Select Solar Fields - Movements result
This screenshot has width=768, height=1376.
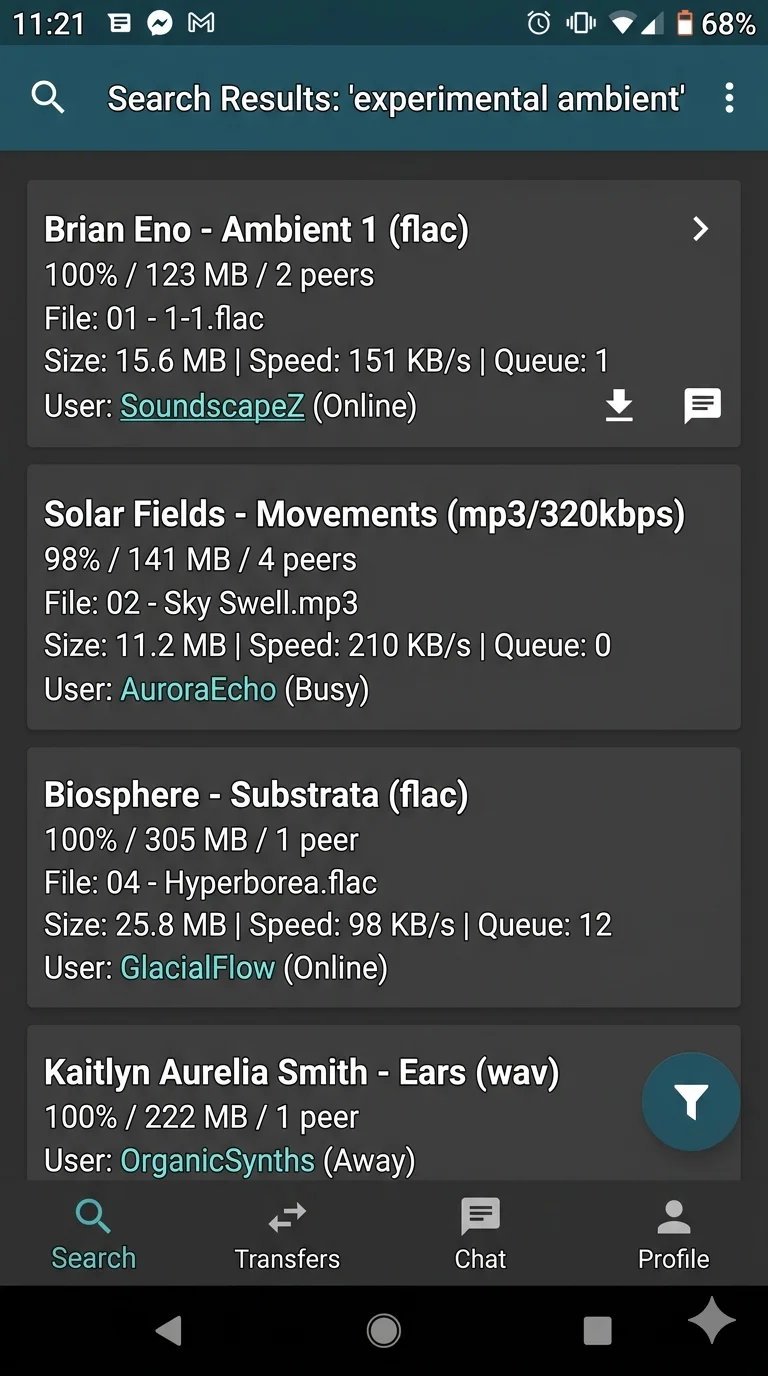click(384, 597)
